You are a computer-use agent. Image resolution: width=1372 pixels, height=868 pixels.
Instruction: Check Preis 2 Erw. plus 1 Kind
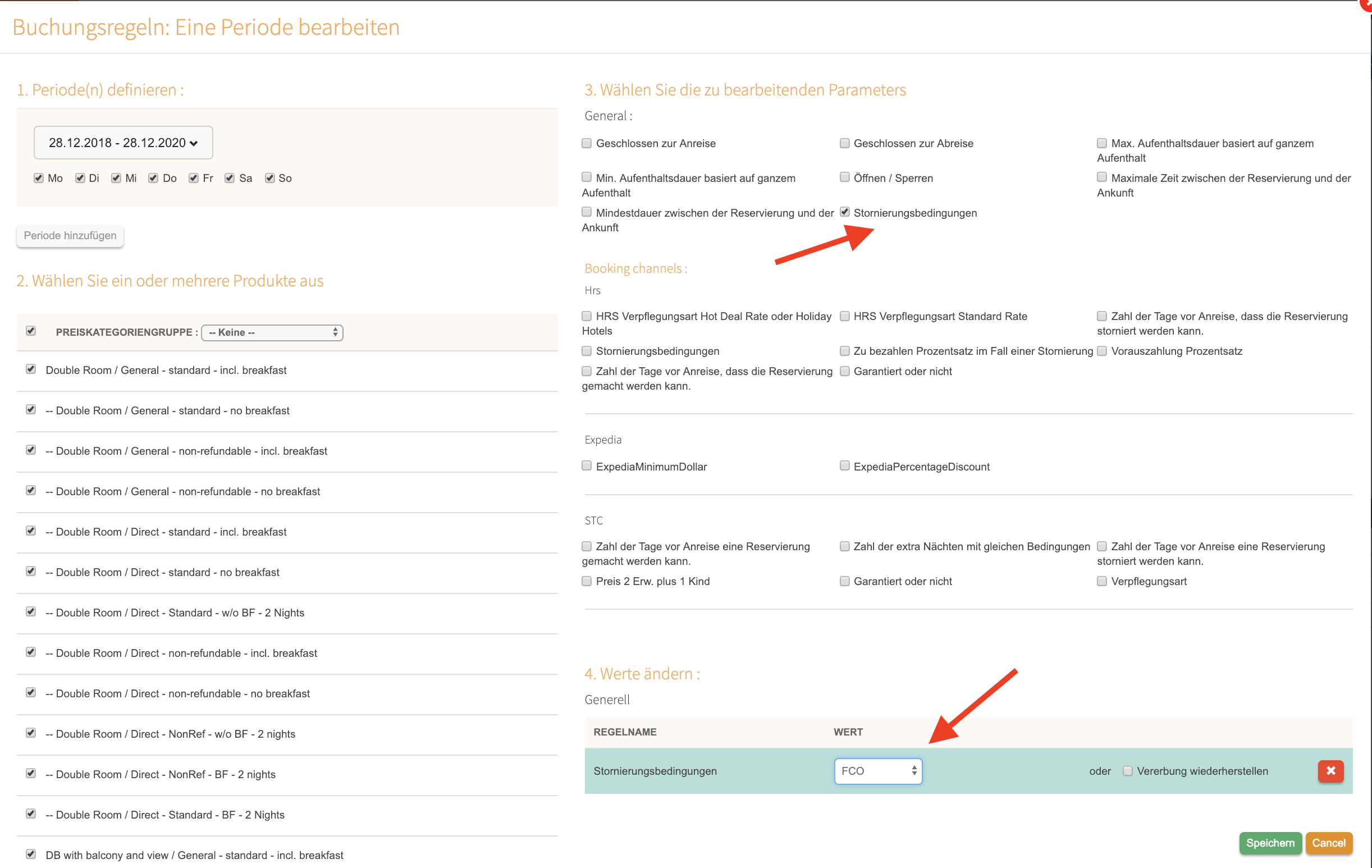[x=586, y=581]
